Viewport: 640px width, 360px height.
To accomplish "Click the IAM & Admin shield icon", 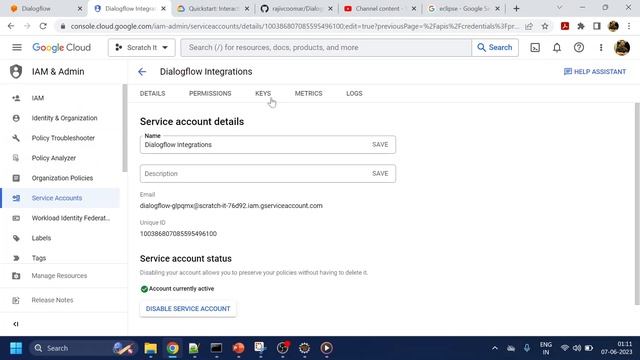I will (16, 71).
